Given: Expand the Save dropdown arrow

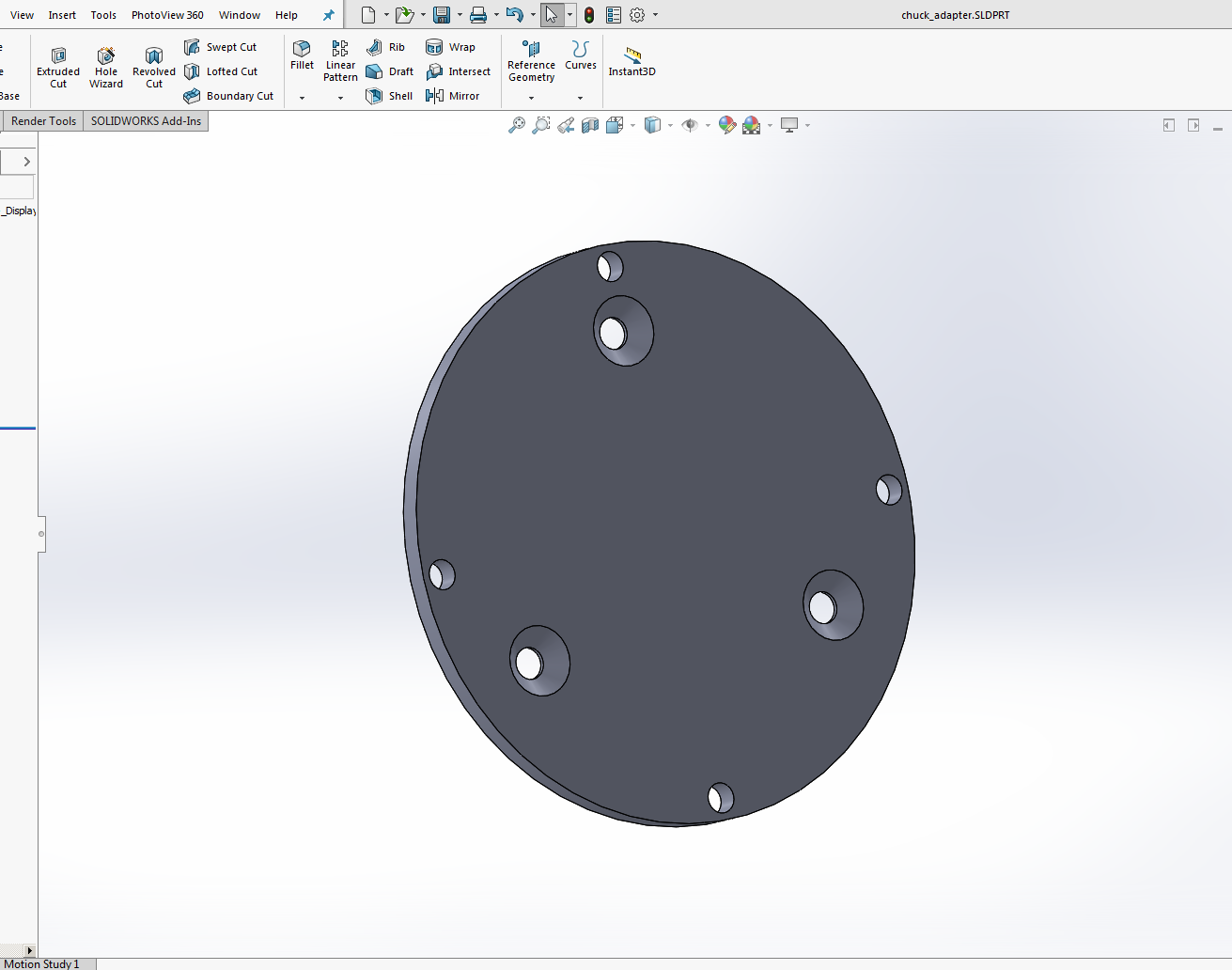Looking at the screenshot, I should (460, 15).
